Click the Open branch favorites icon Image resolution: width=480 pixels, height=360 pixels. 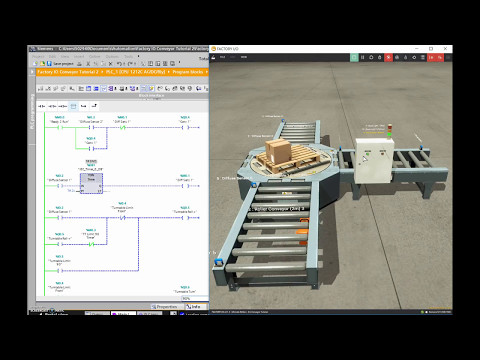pyautogui.click(x=84, y=106)
